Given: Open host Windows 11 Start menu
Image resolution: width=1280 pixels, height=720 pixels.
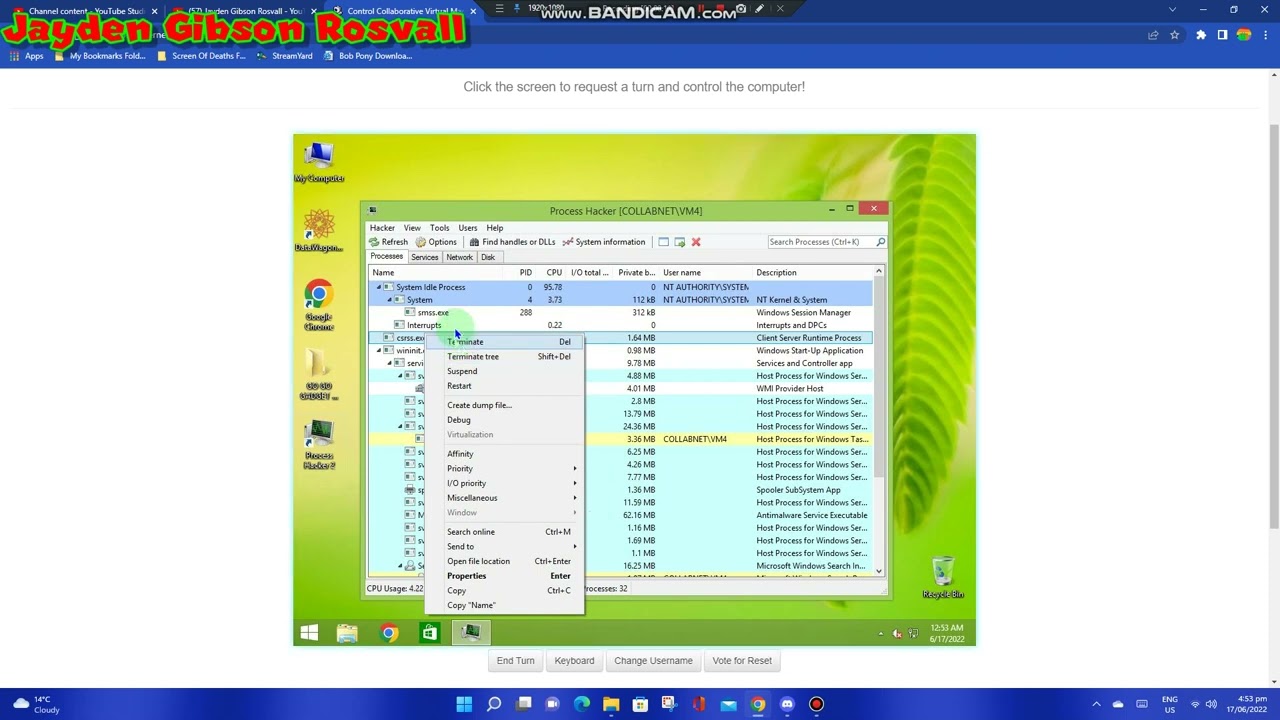Looking at the screenshot, I should (x=464, y=704).
